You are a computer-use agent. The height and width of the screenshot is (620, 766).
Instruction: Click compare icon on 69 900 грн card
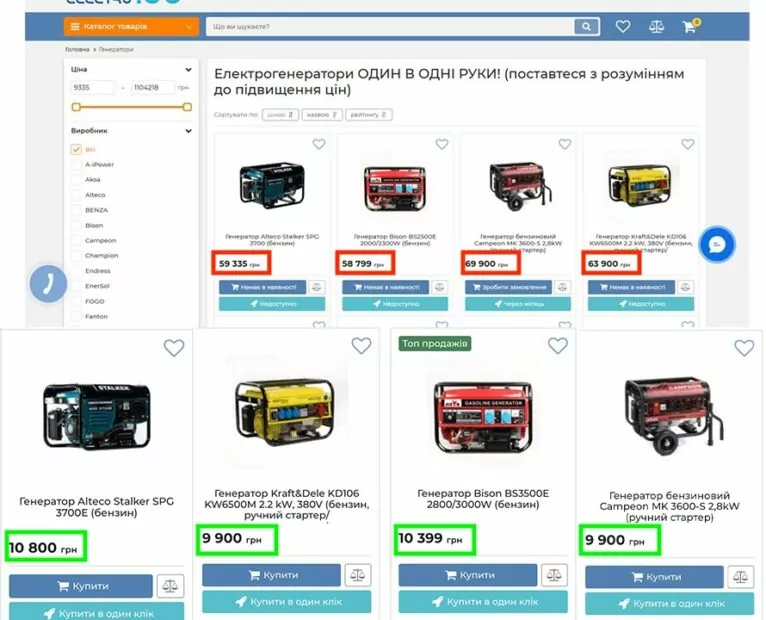click(562, 287)
